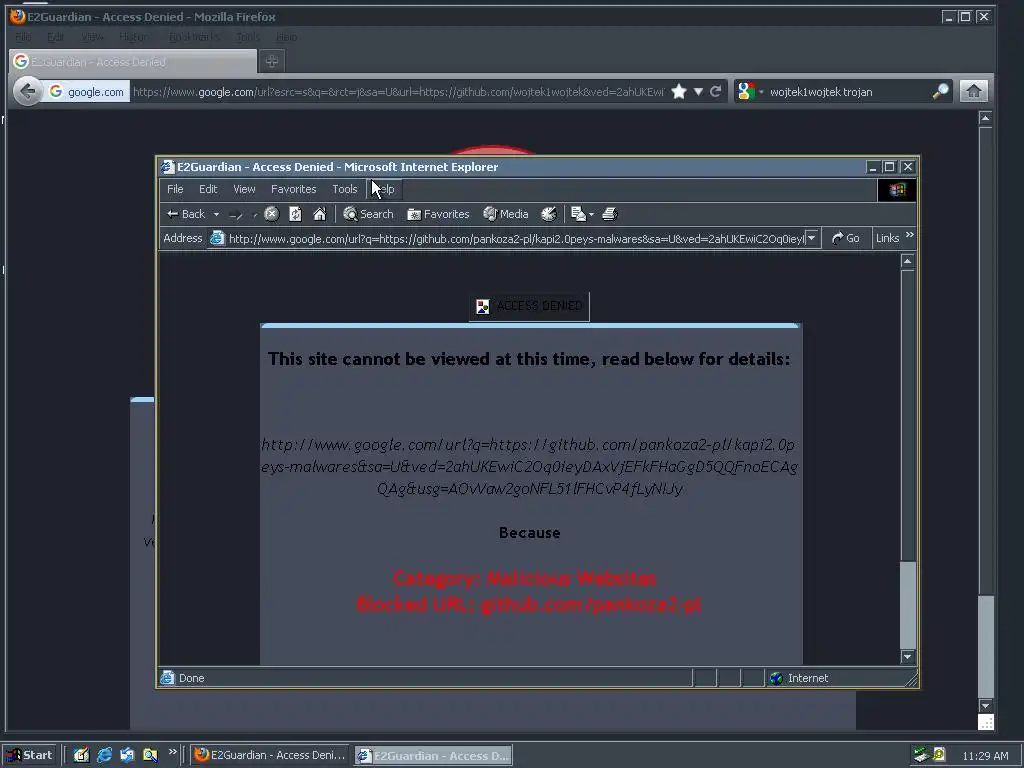Open Favorites pane from Internet Explorer toolbar

point(438,214)
